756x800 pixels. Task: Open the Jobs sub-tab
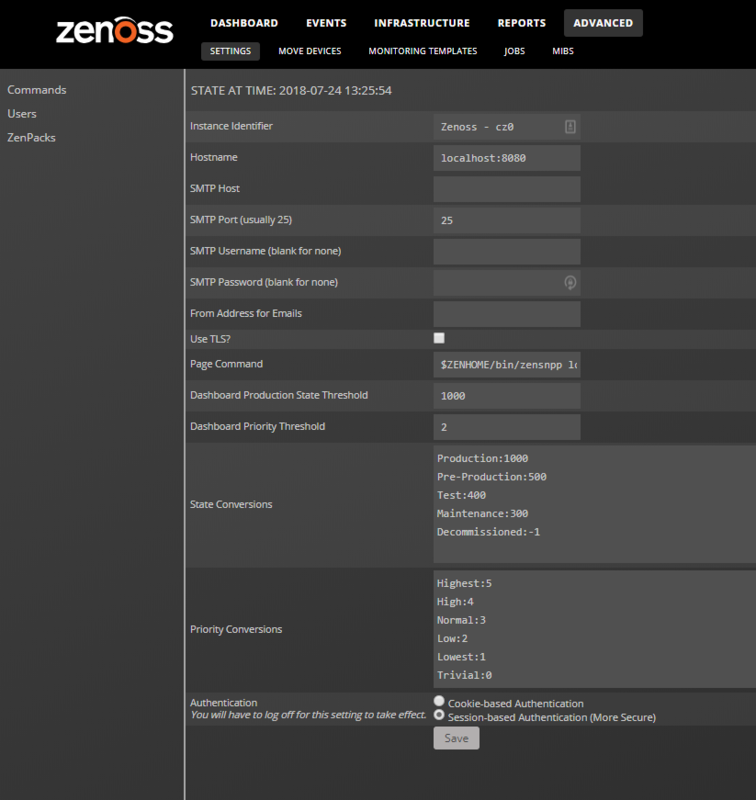(x=514, y=51)
